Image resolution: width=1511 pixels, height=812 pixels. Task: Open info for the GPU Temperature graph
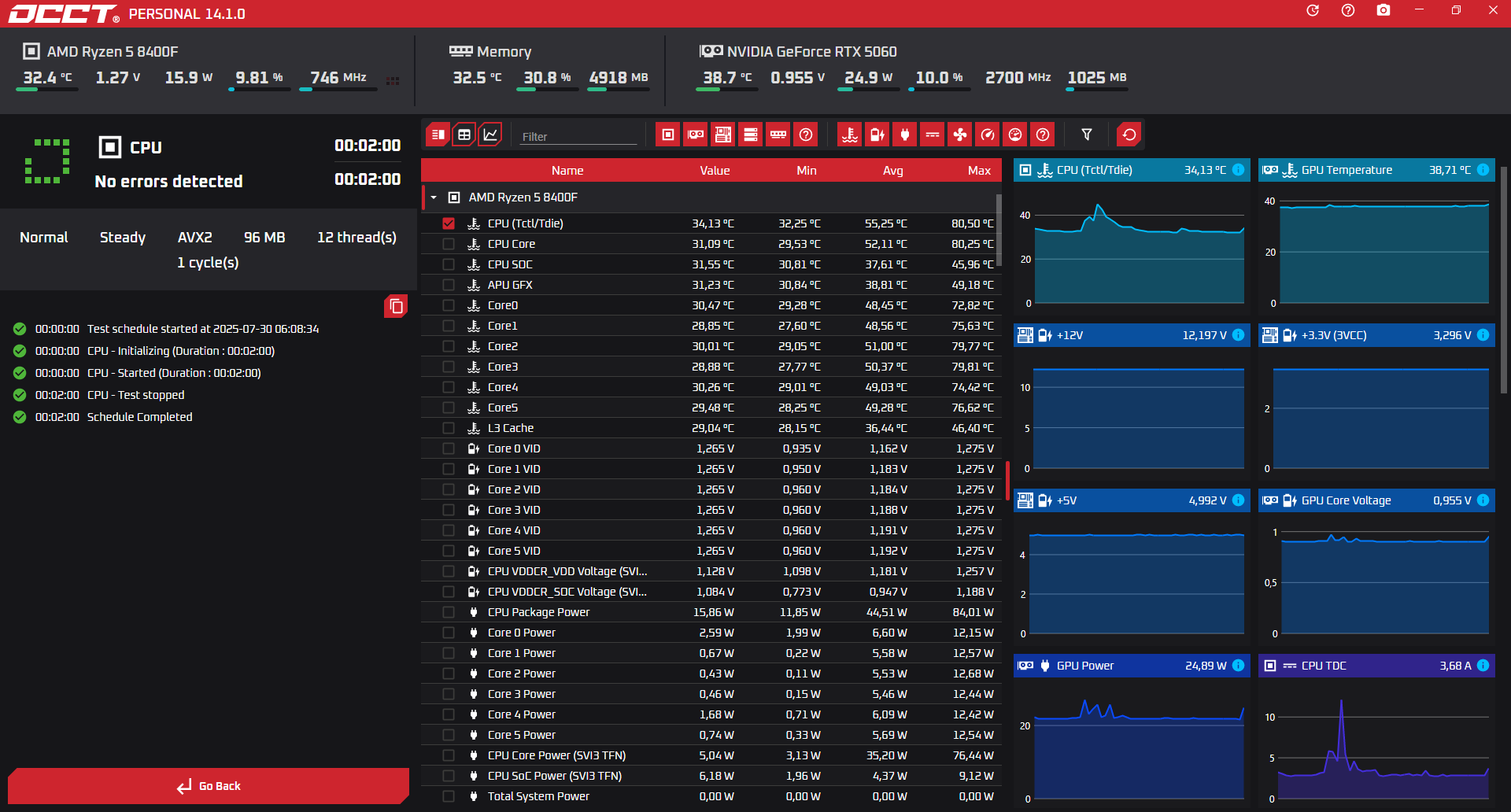point(1483,170)
